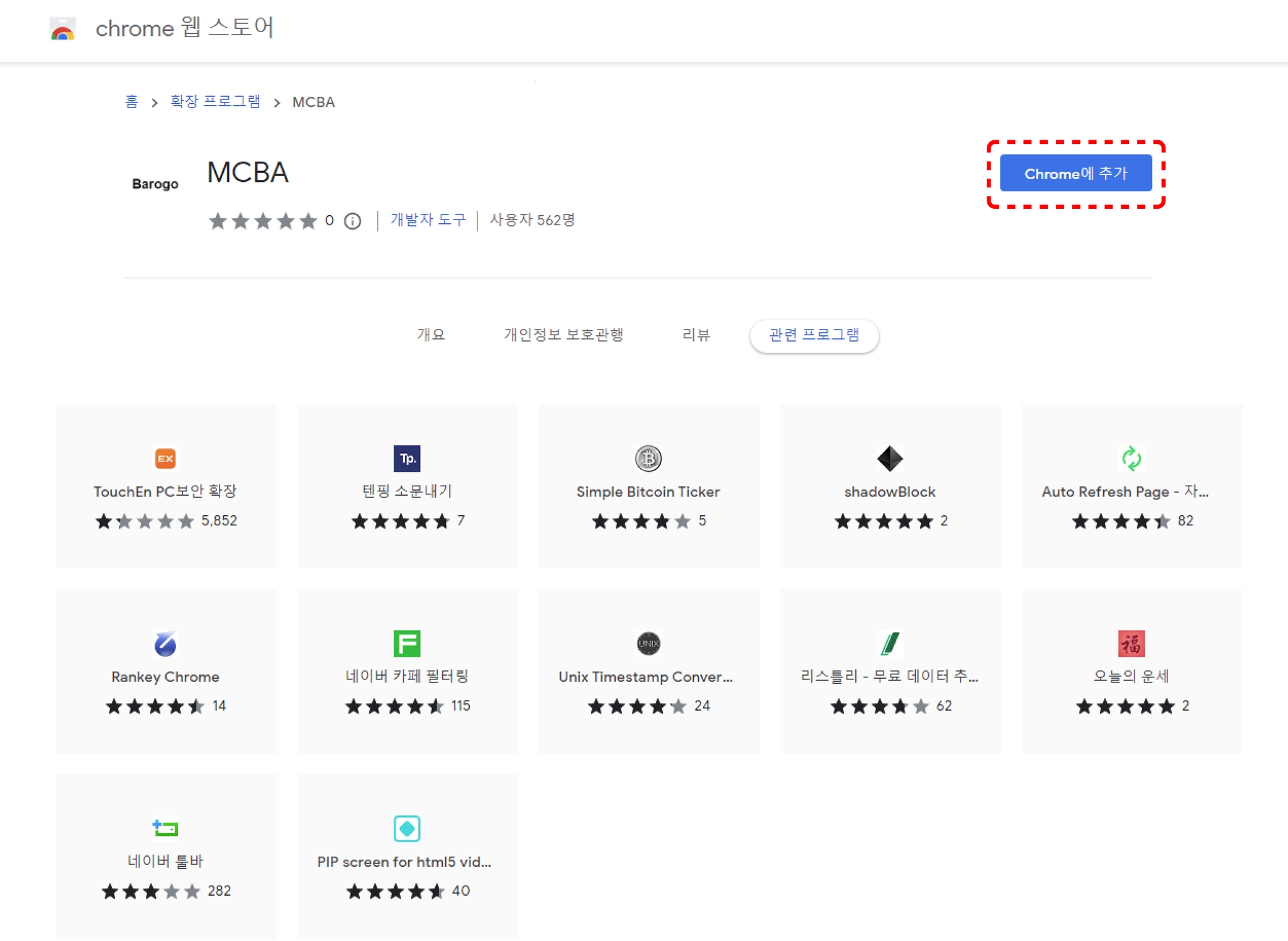The image size is (1288, 941).
Task: Open the 개인정보 보호관행 tab
Action: tap(563, 335)
